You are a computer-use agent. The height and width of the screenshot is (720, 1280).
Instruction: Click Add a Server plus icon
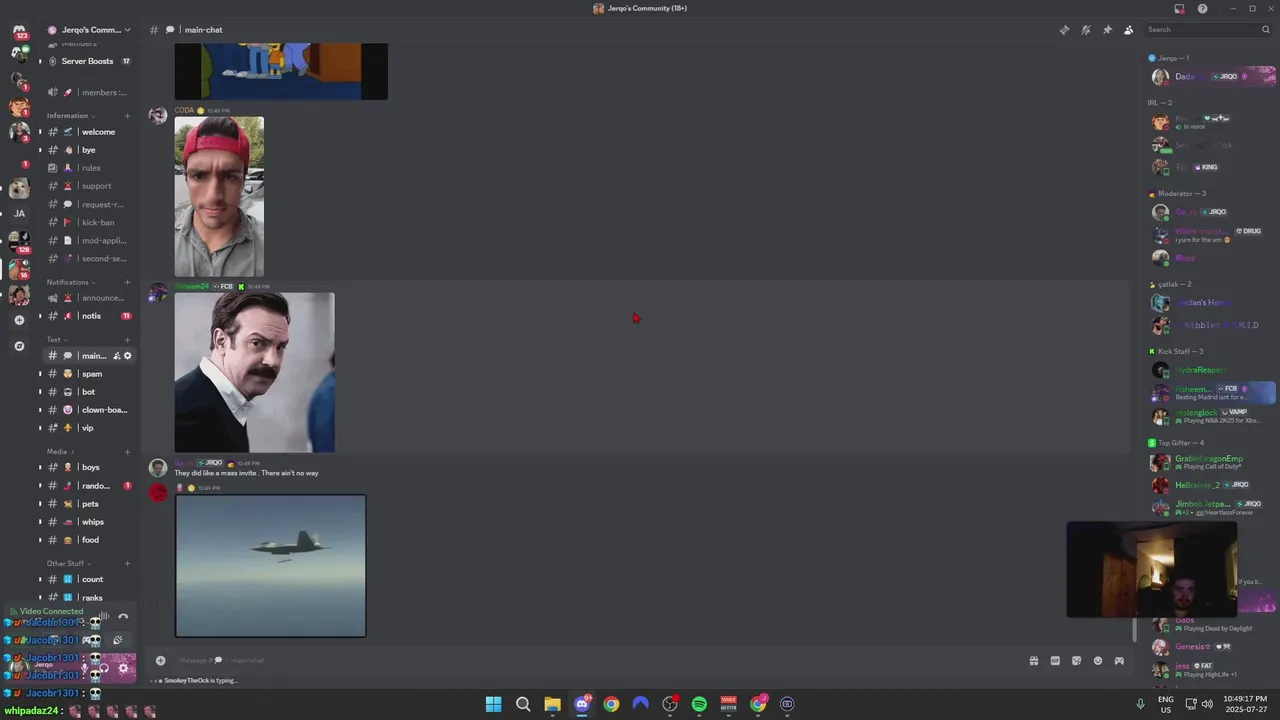[x=19, y=320]
